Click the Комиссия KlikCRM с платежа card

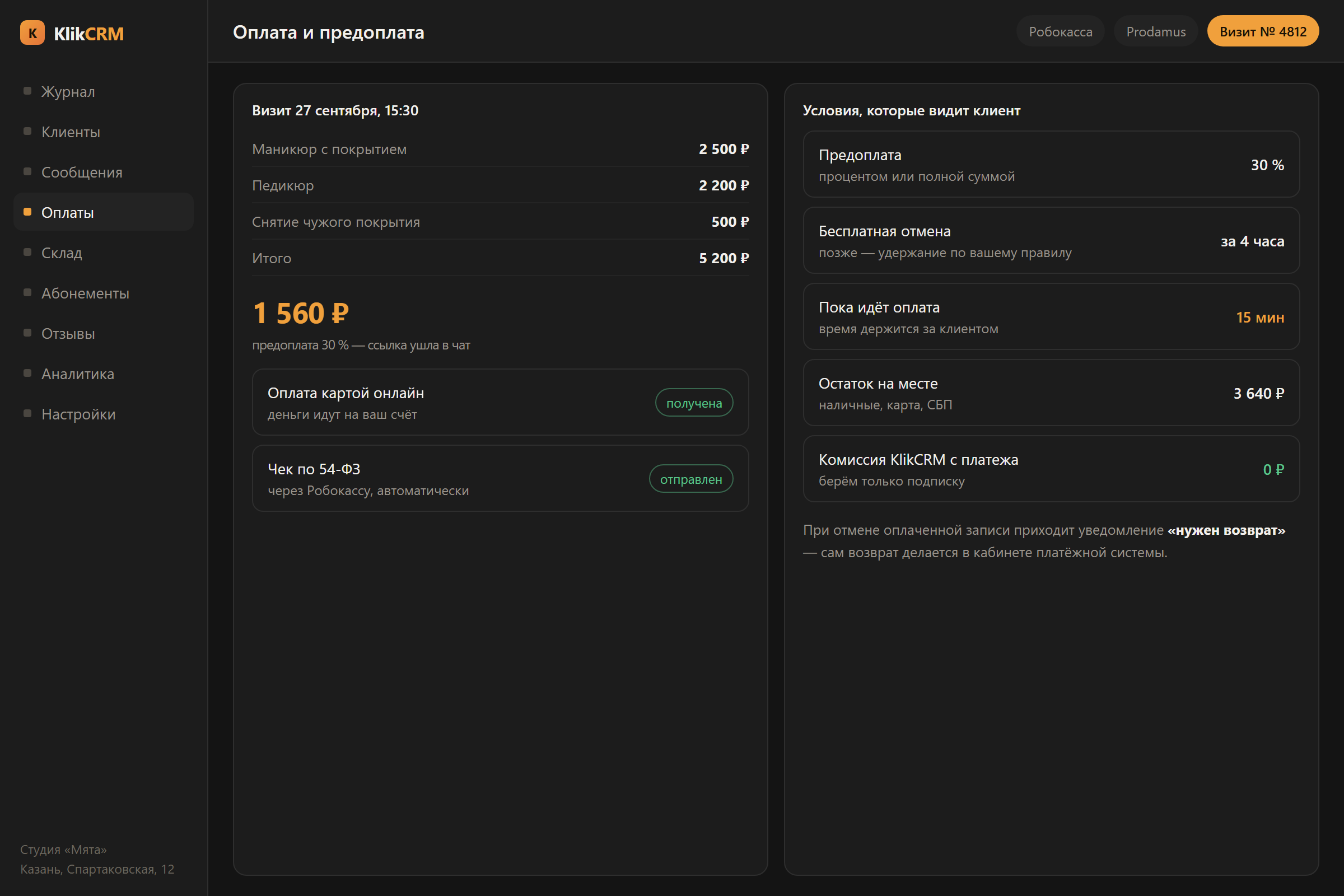pos(1052,469)
